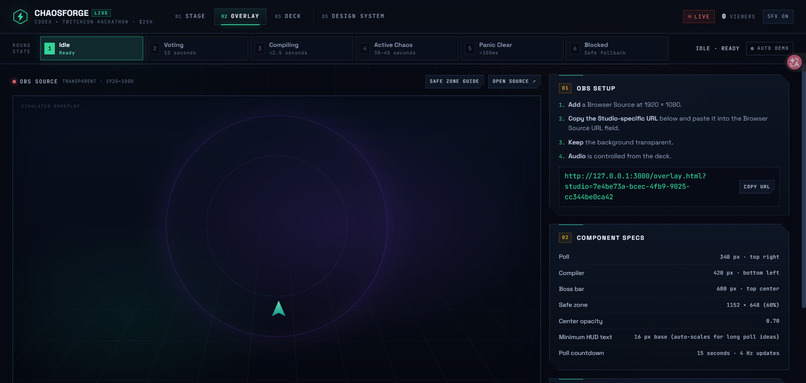806x383 pixels.
Task: Select round state 6 Blocked
Action: (x=617, y=48)
